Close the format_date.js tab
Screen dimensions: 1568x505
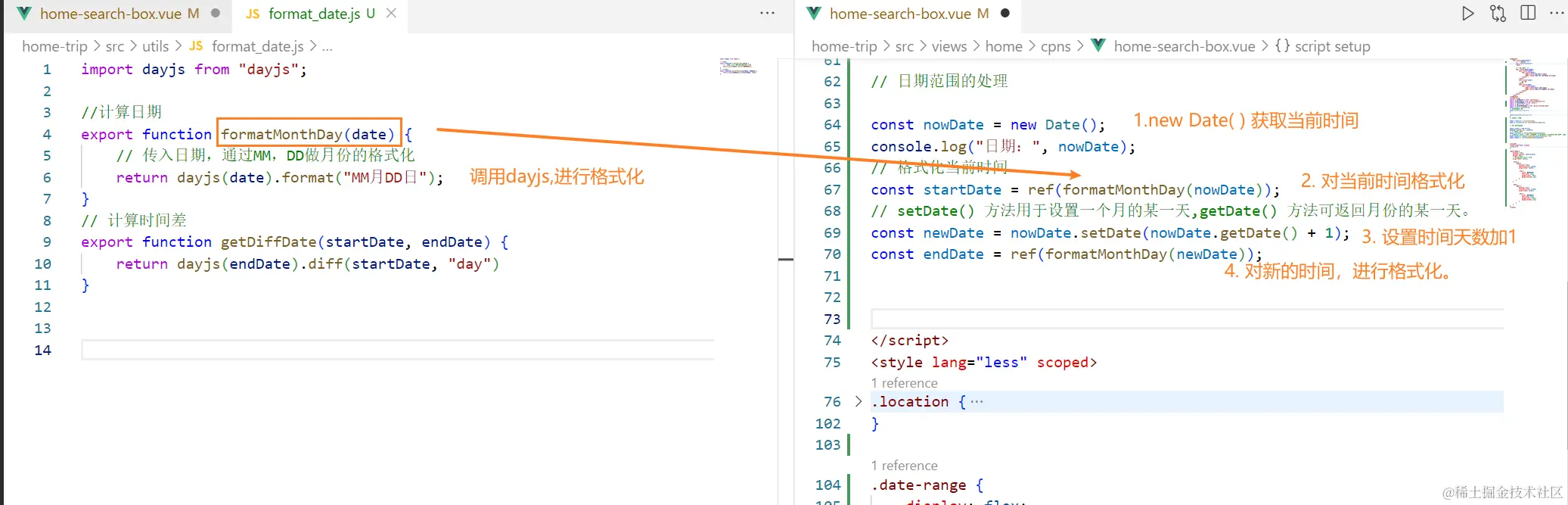pos(391,14)
